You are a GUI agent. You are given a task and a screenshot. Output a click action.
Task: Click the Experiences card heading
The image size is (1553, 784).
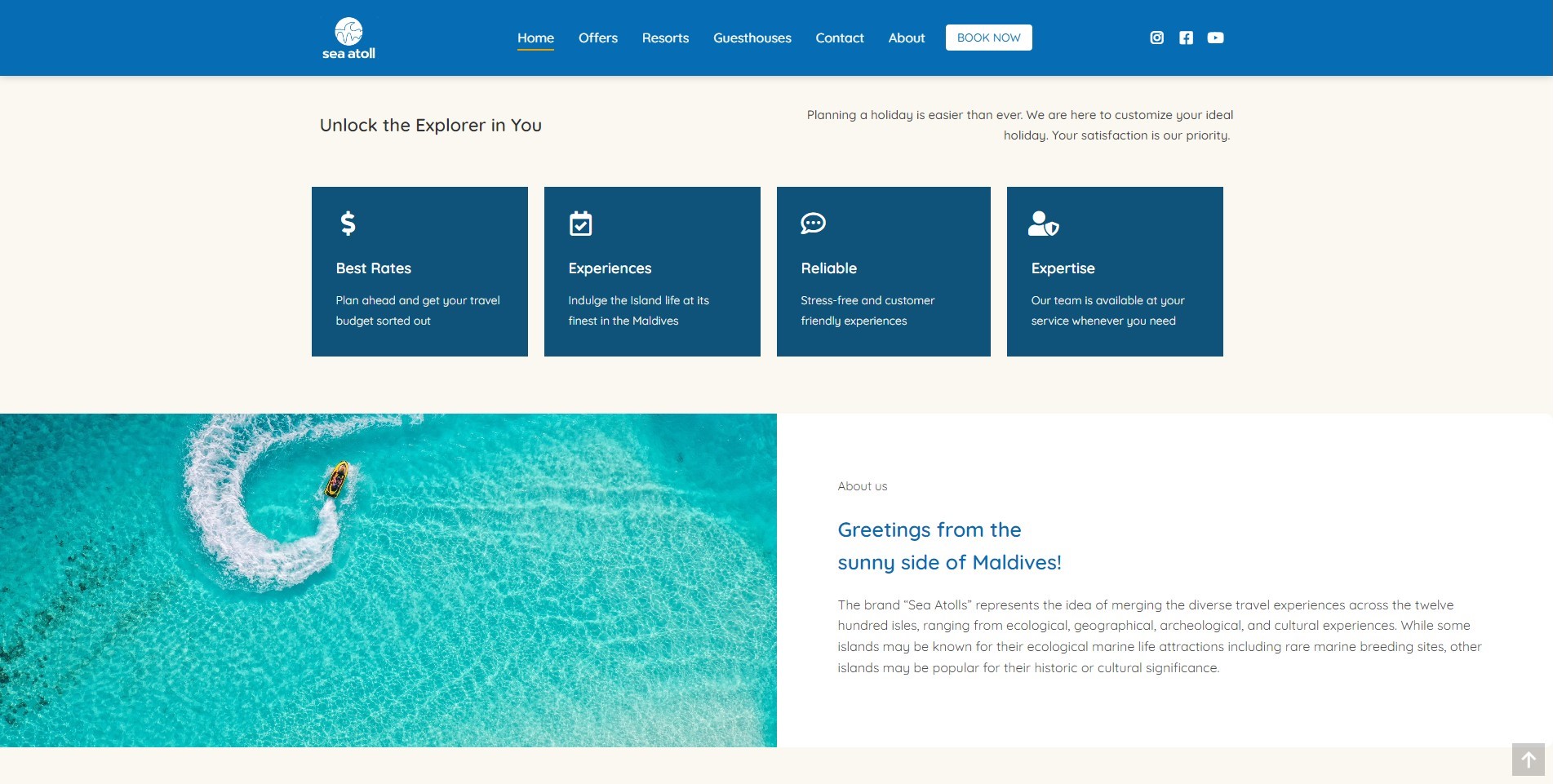(610, 268)
